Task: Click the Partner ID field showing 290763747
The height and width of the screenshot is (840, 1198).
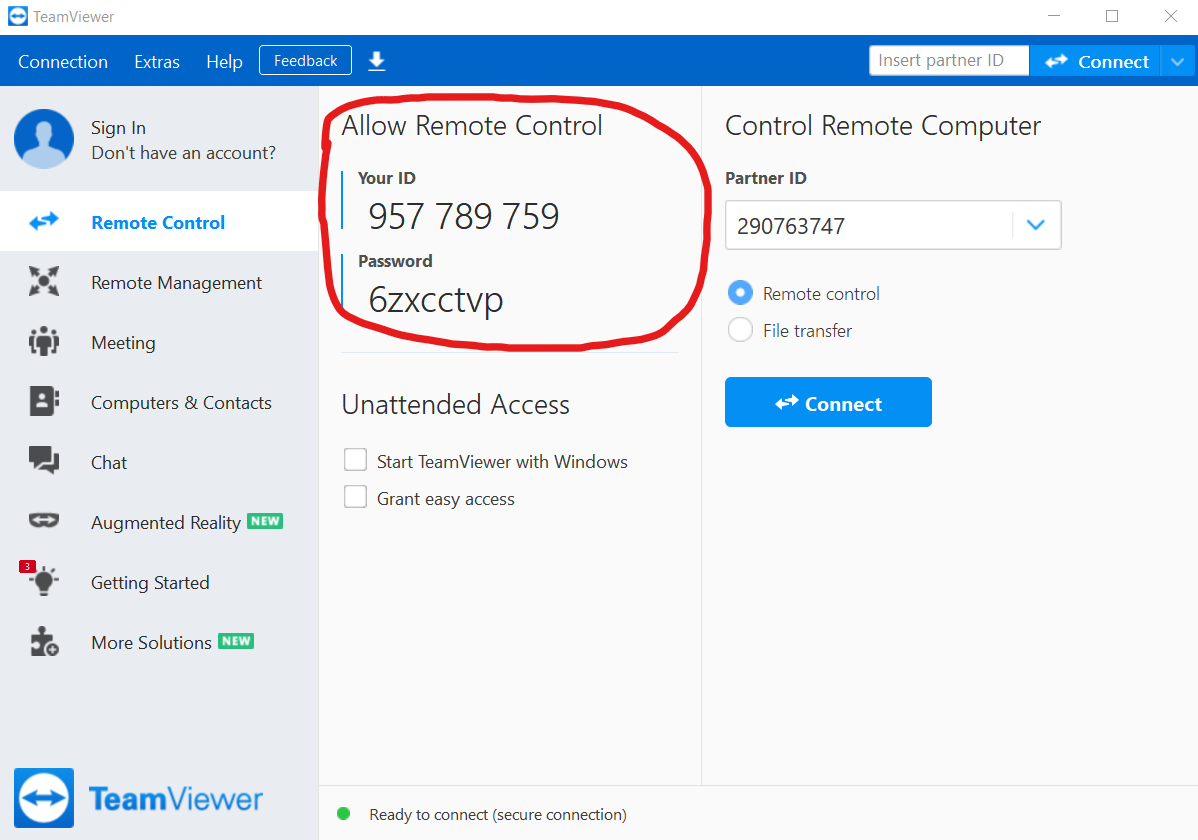Action: pos(869,225)
